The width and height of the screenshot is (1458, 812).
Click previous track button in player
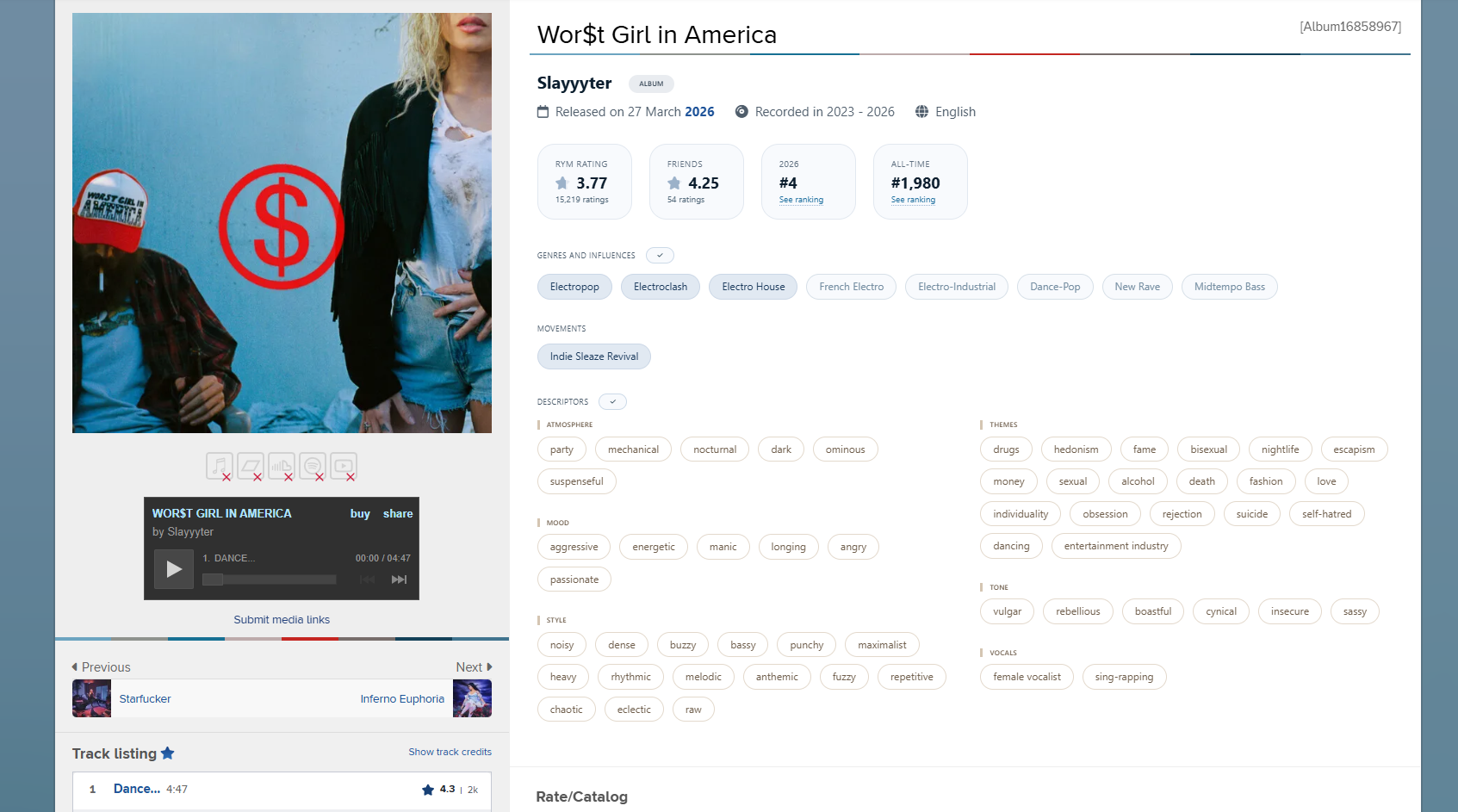click(x=368, y=580)
